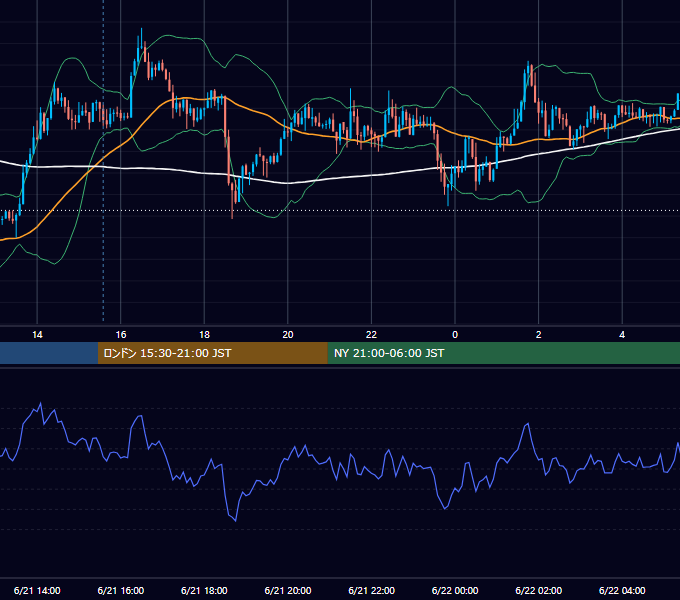Click the '16' hour label on price chart axis
This screenshot has width=680, height=600.
click(121, 335)
